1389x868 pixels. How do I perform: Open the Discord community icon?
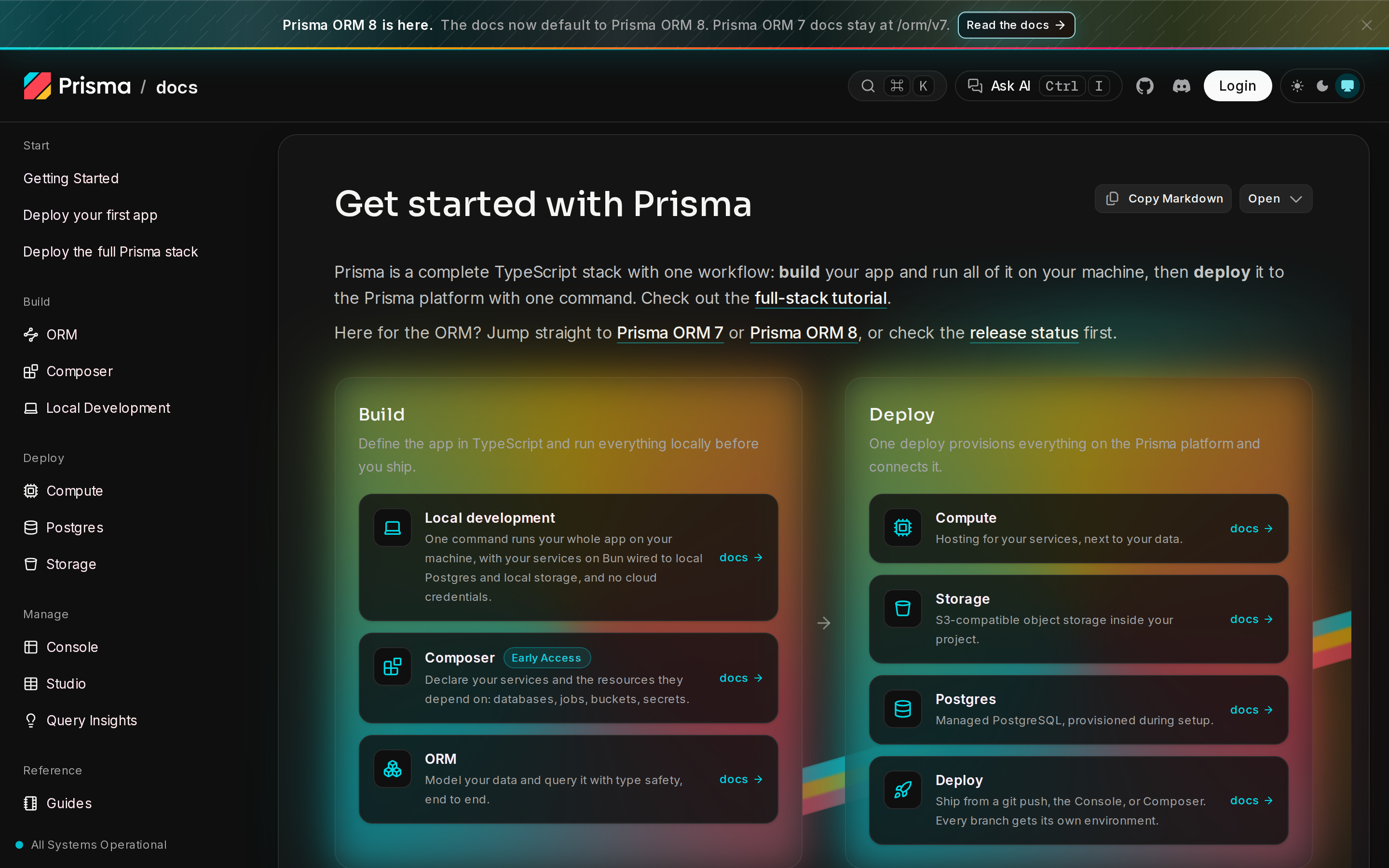(1181, 86)
